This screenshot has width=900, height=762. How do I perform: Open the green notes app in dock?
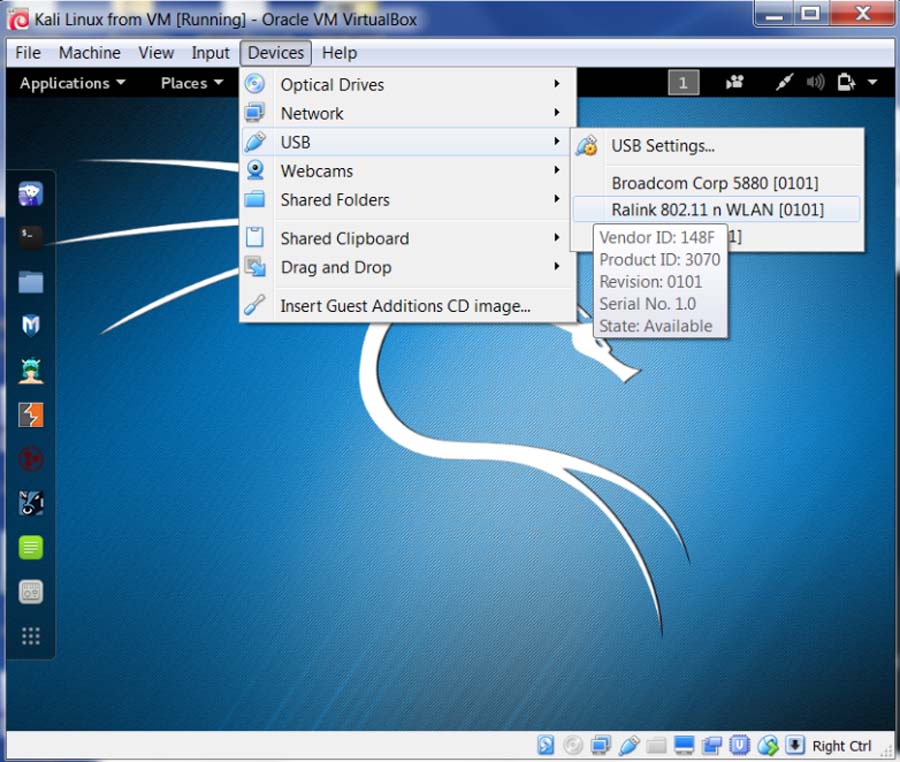point(31,547)
